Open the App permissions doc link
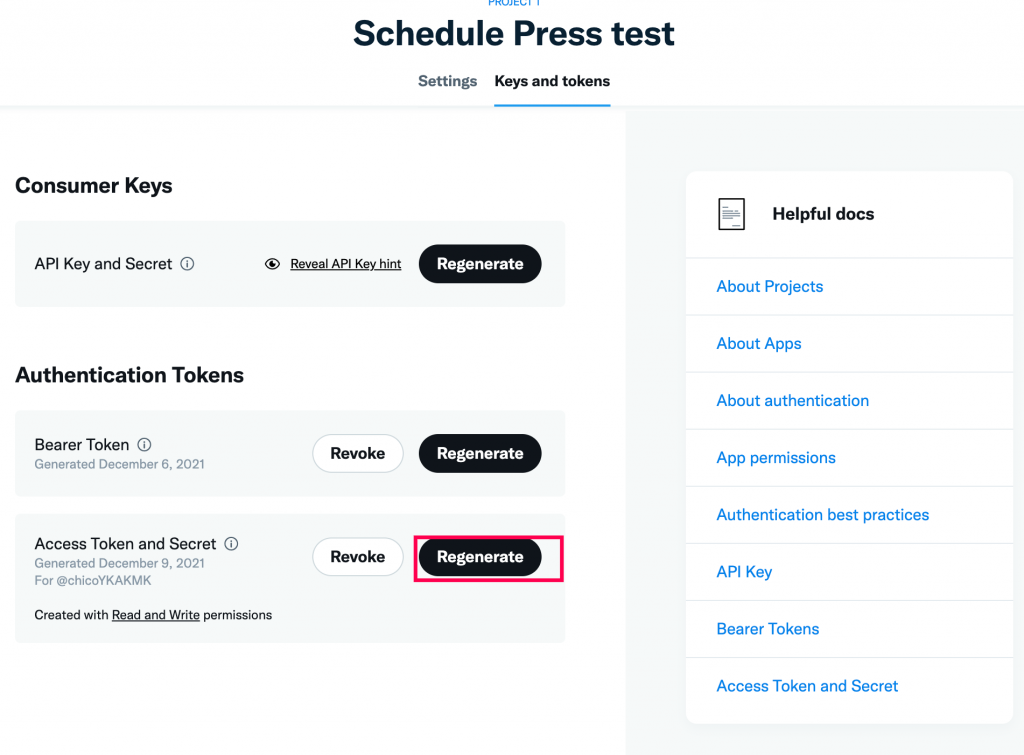The image size is (1024, 755). click(776, 458)
